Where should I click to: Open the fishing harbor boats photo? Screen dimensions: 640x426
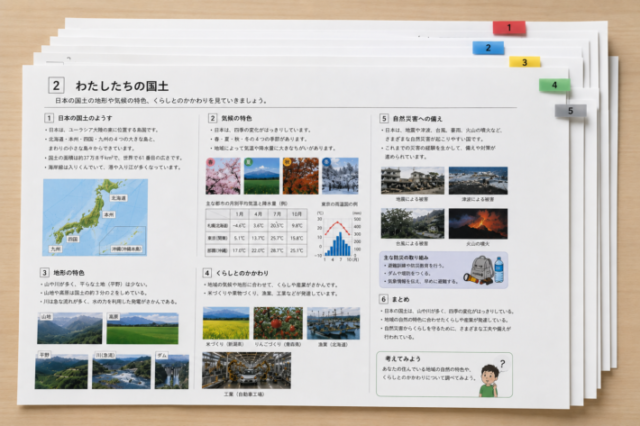[333, 323]
